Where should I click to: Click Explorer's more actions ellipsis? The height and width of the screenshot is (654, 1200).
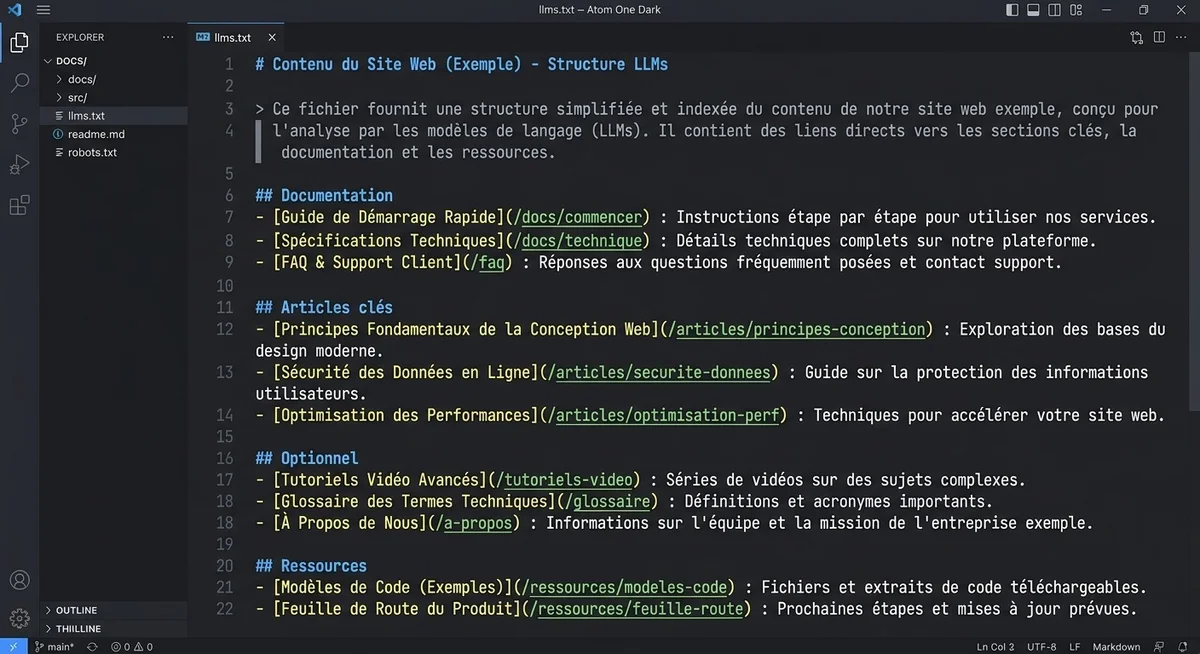click(168, 37)
